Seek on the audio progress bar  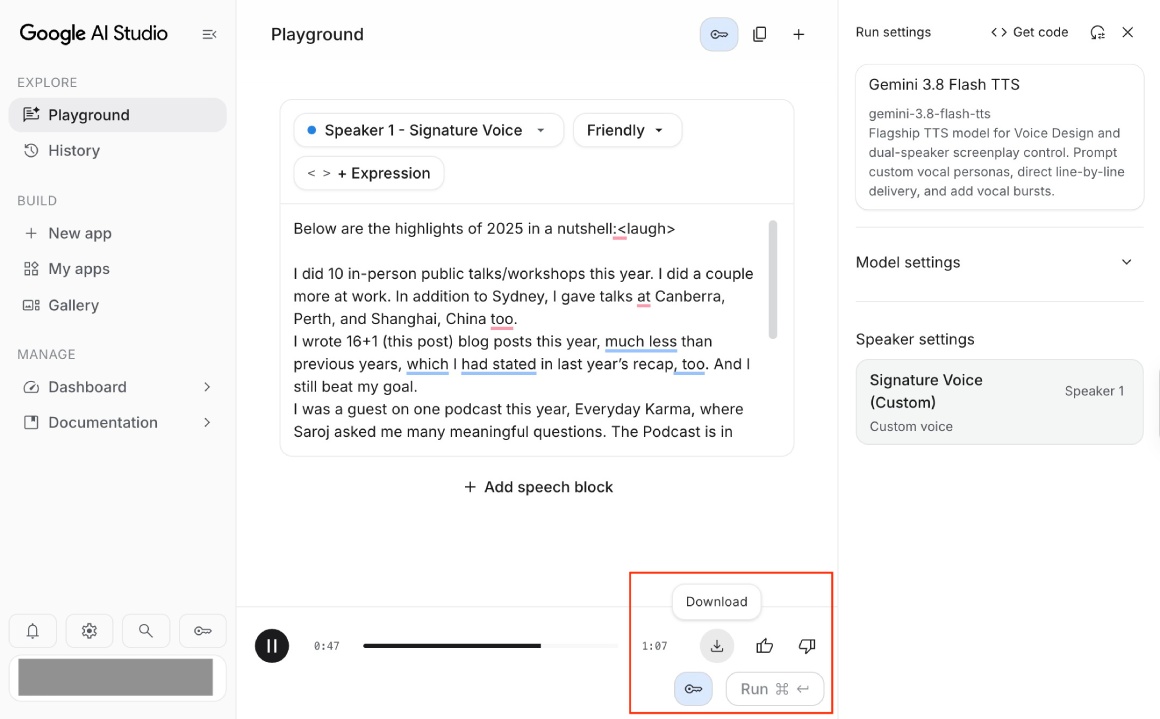490,646
